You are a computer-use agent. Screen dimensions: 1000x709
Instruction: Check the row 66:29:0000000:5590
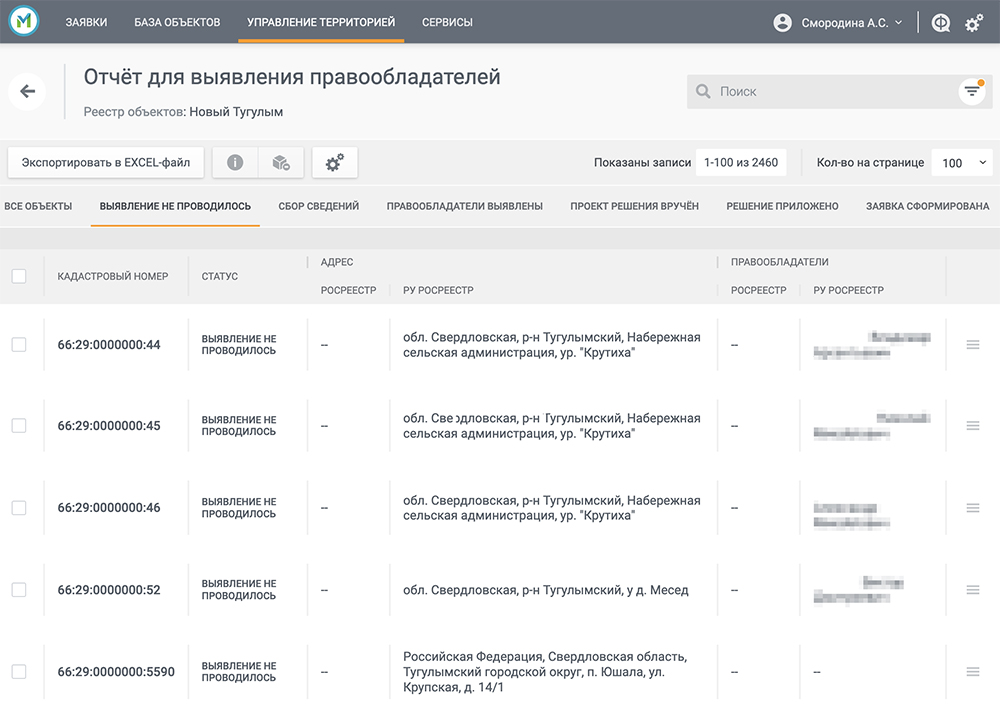pos(19,671)
